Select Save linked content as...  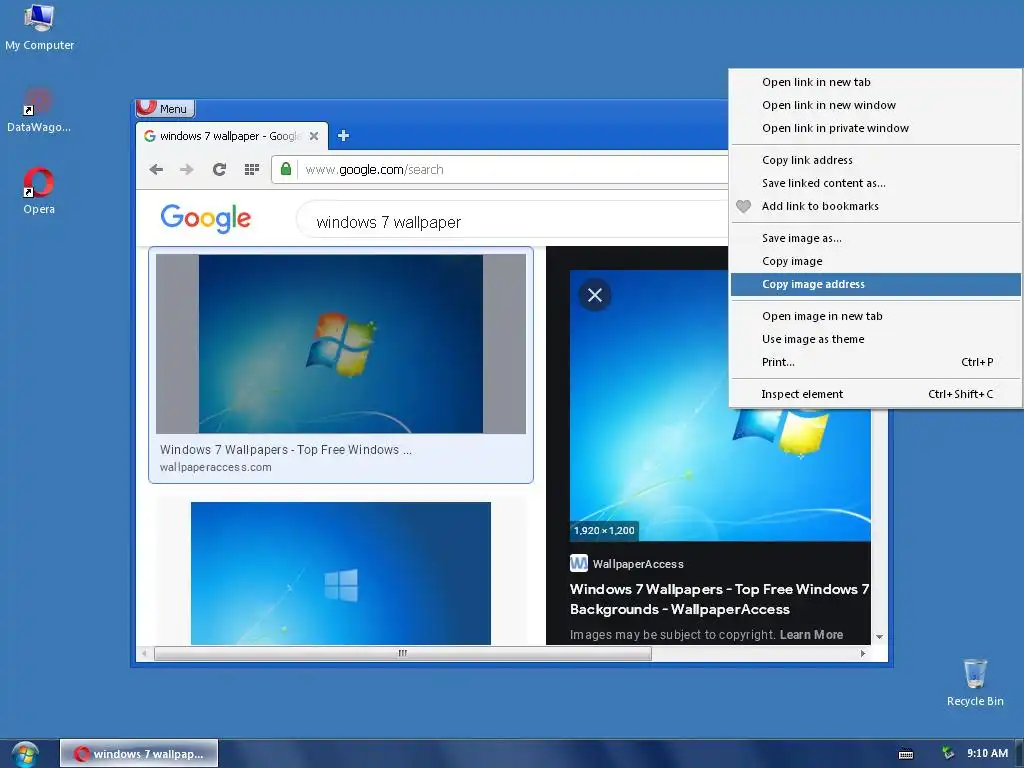click(x=875, y=183)
